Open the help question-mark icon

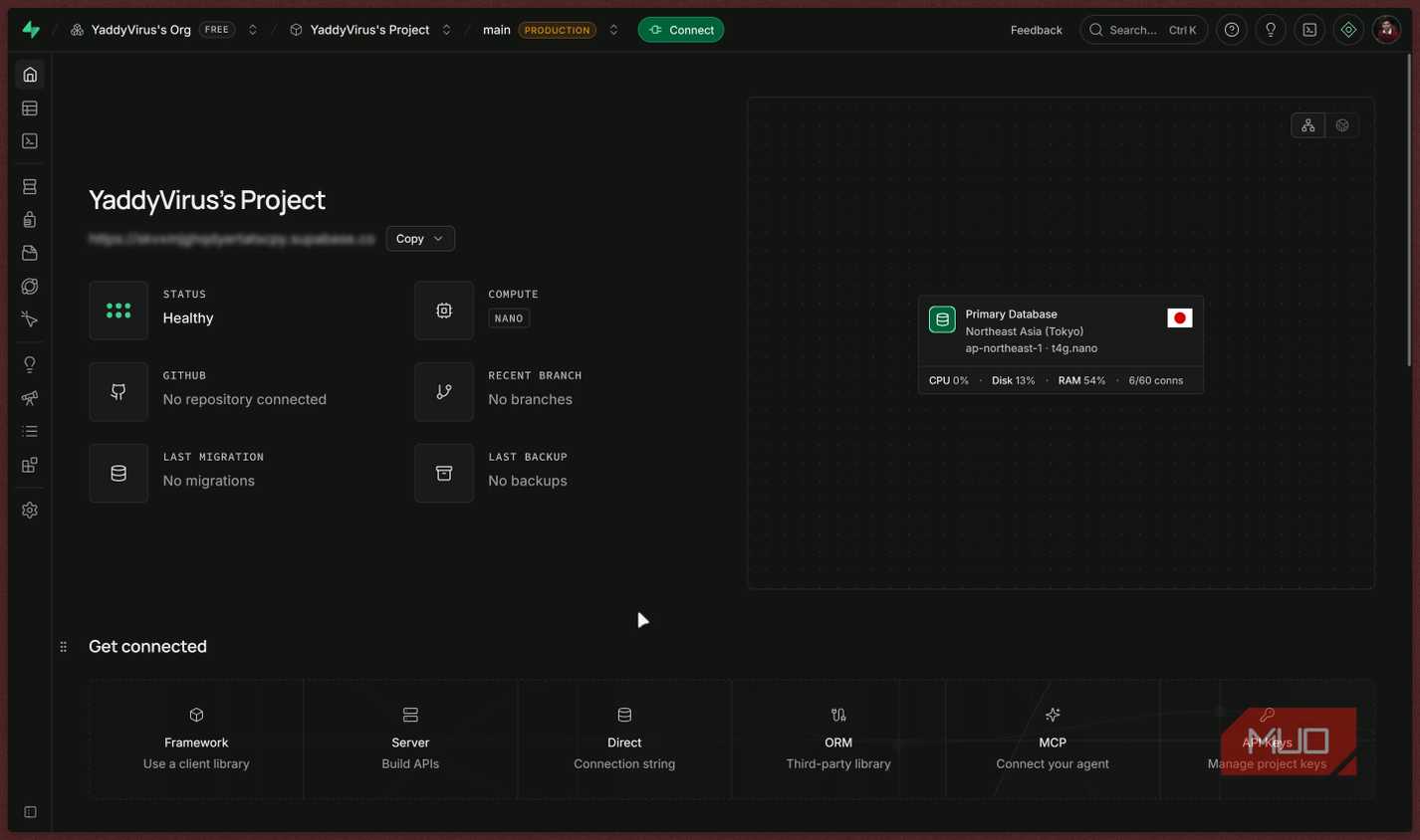click(x=1232, y=30)
